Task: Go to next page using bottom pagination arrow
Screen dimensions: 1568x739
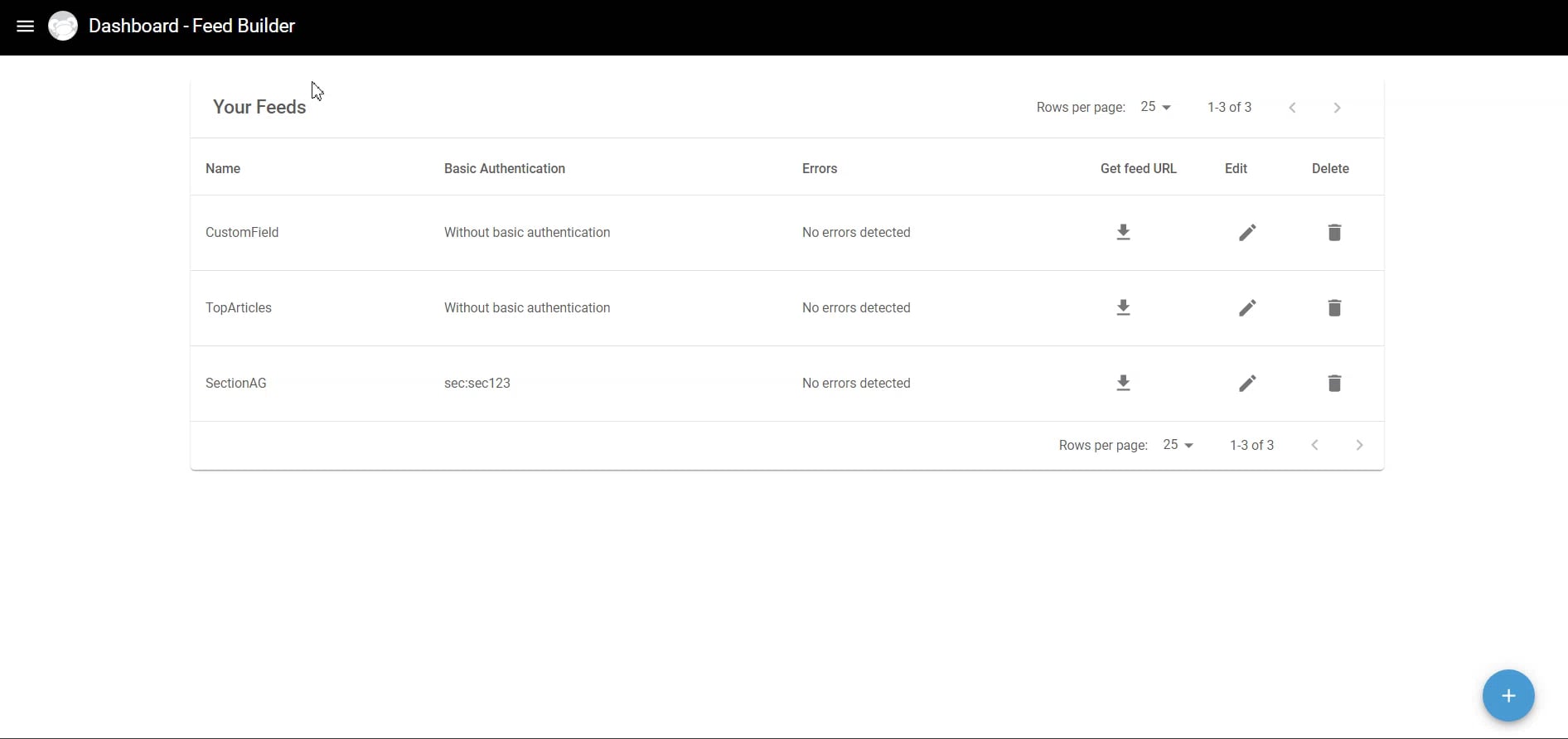Action: pos(1359,445)
